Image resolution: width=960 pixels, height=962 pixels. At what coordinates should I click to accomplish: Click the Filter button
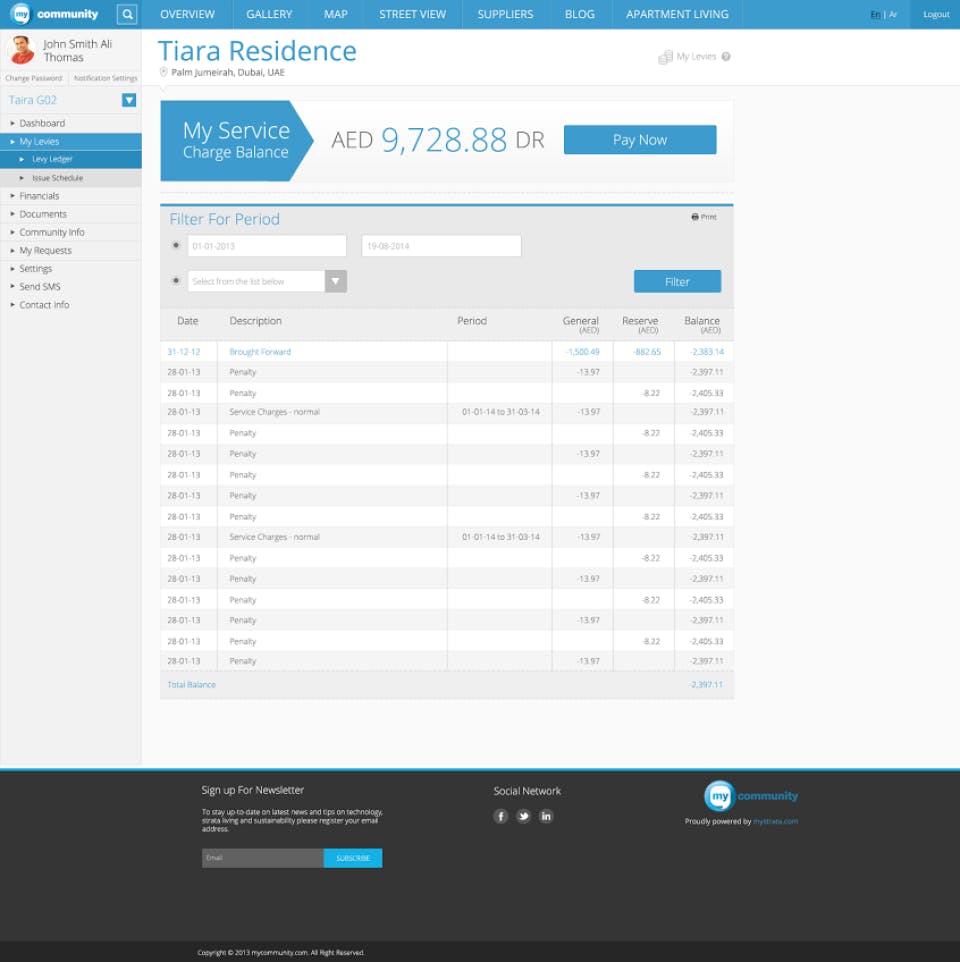point(677,282)
